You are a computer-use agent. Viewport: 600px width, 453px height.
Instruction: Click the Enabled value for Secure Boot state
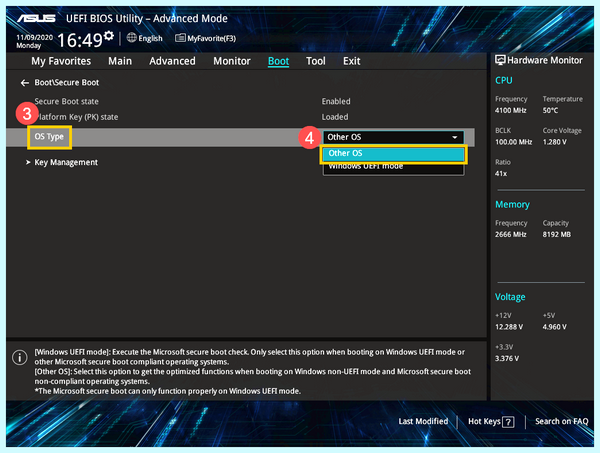pyautogui.click(x=336, y=101)
